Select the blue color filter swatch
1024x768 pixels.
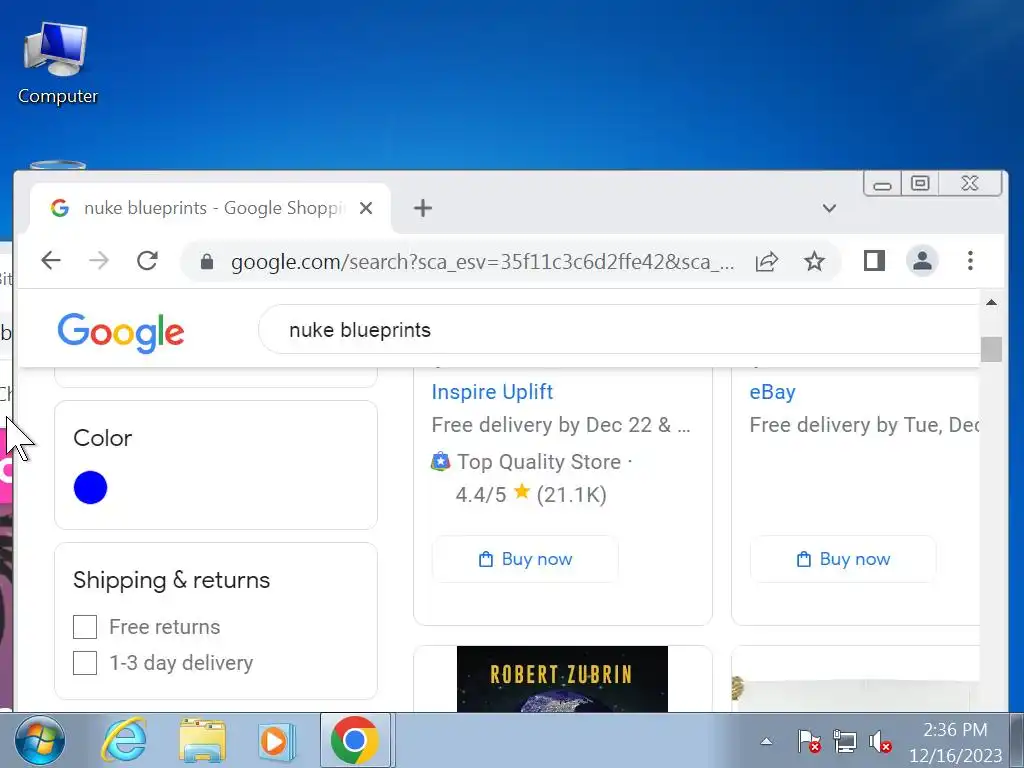click(90, 487)
